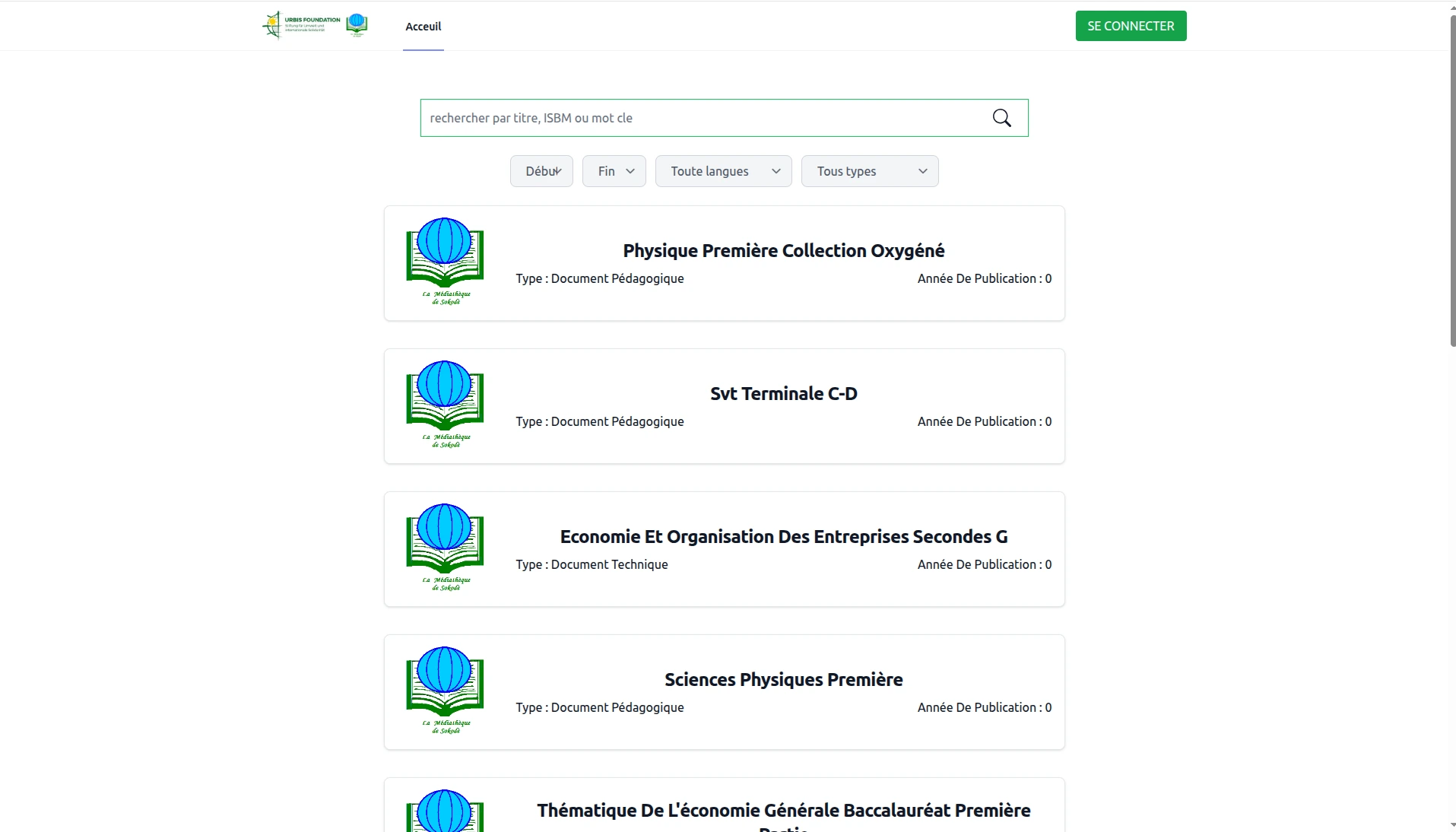Expand the Toute langues dropdown
1456x832 pixels.
click(723, 171)
